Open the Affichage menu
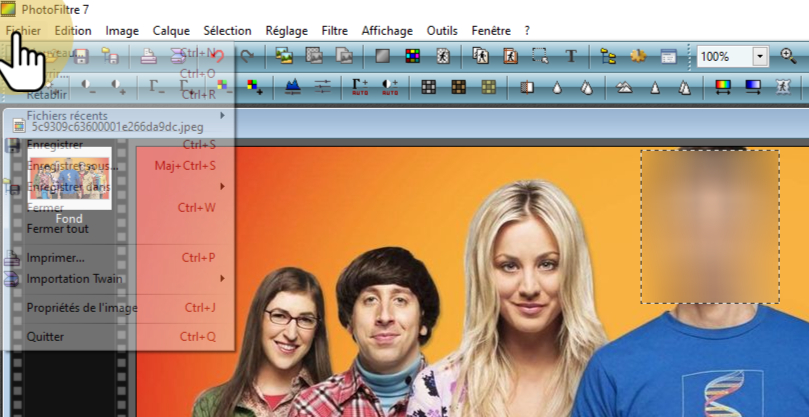 click(x=387, y=30)
